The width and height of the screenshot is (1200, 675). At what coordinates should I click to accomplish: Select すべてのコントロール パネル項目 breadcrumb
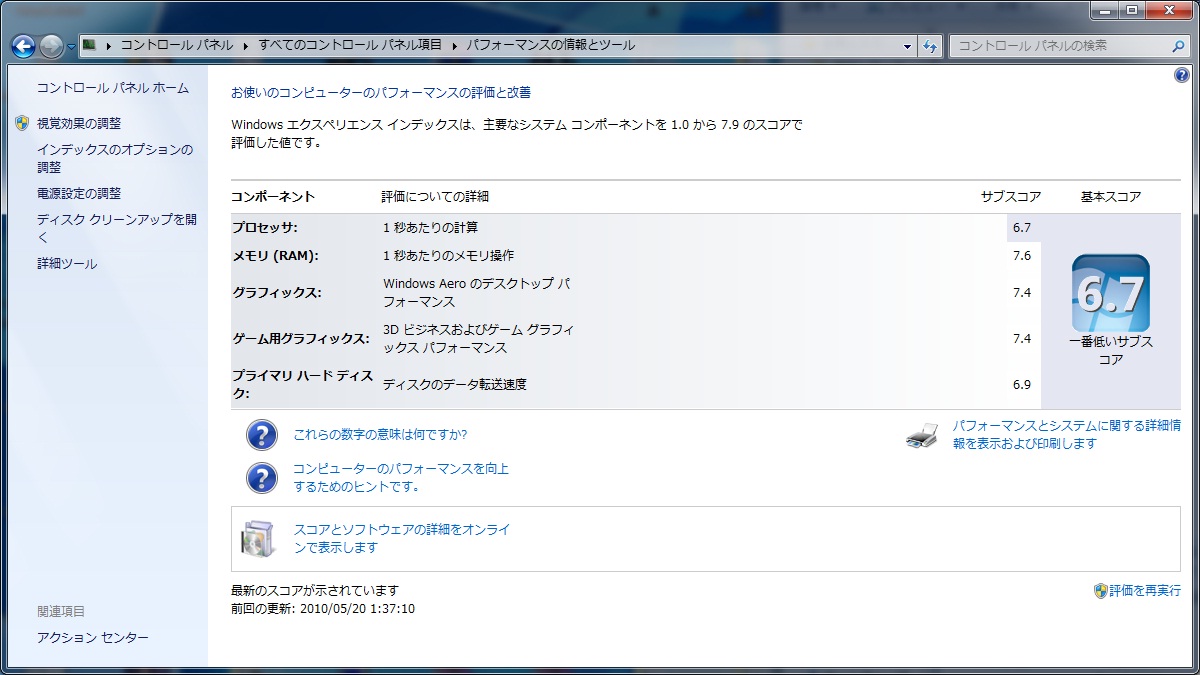point(350,45)
